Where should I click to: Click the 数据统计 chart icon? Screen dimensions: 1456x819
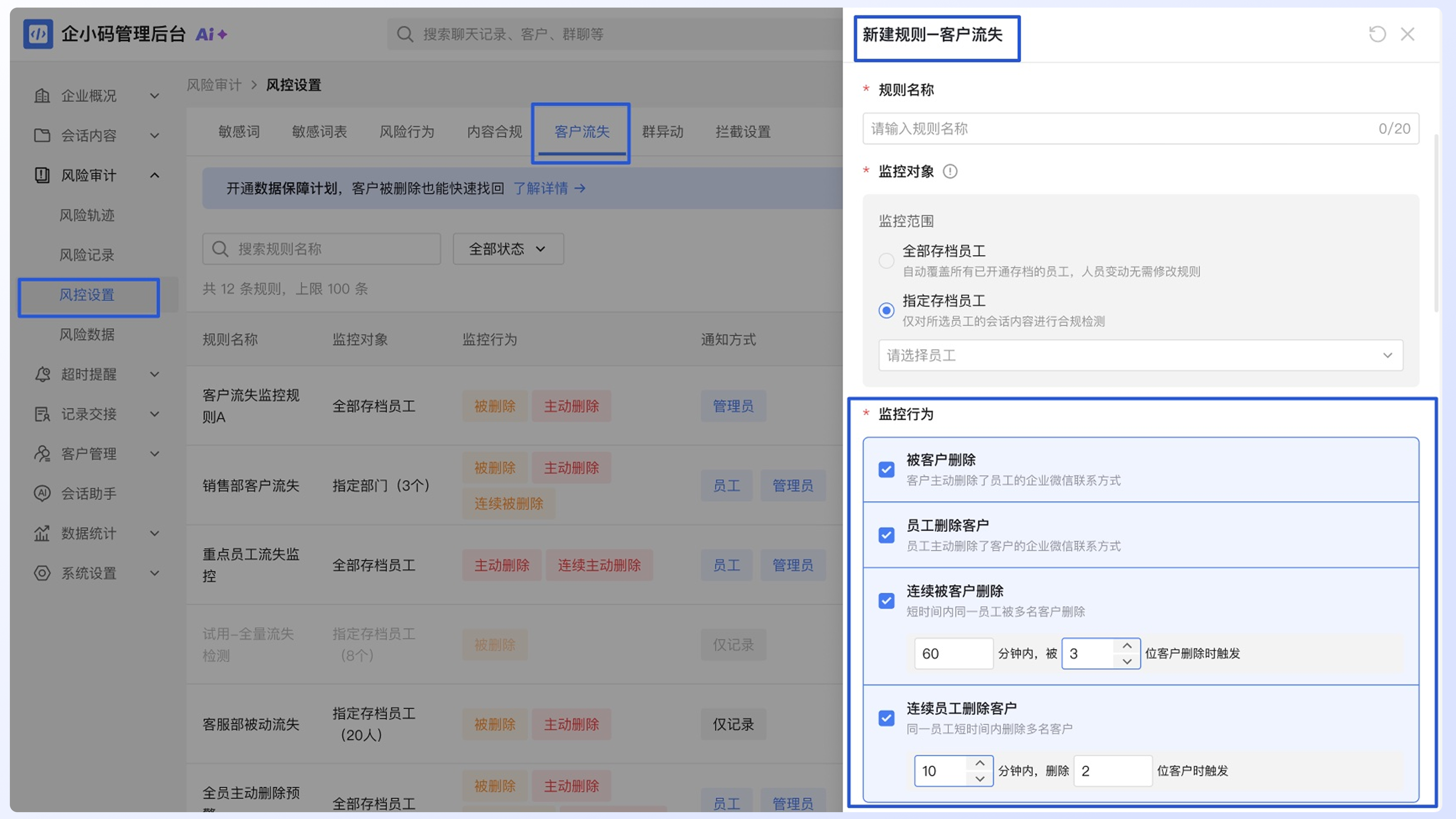point(42,533)
